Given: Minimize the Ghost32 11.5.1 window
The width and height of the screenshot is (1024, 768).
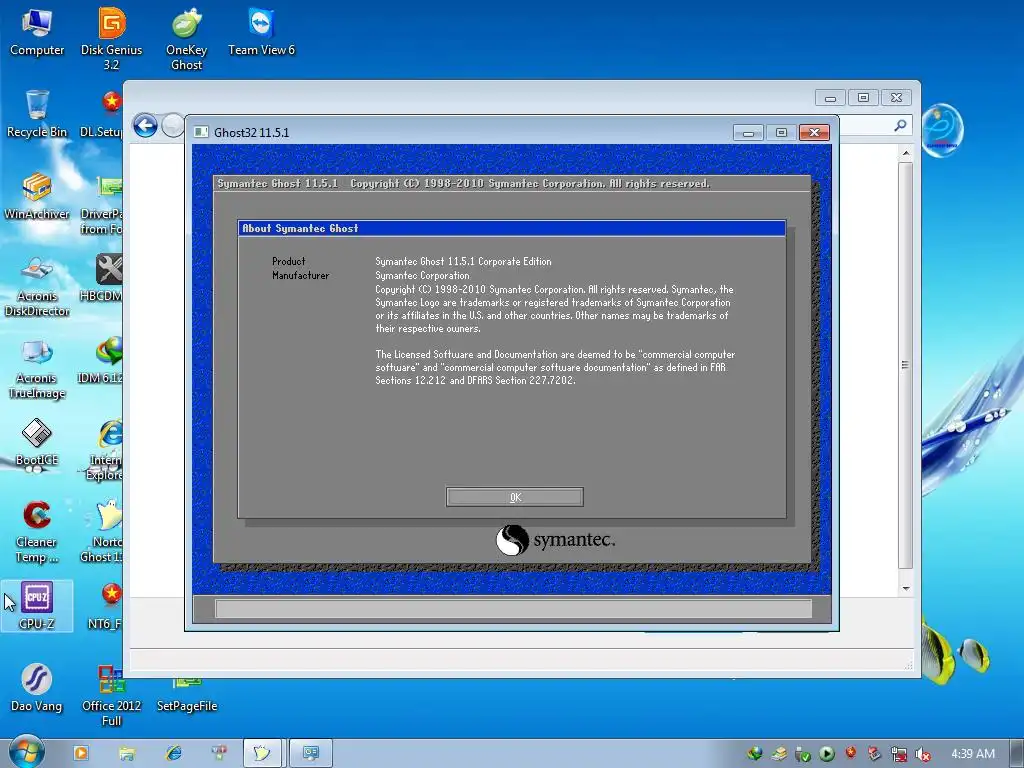Looking at the screenshot, I should coord(748,133).
